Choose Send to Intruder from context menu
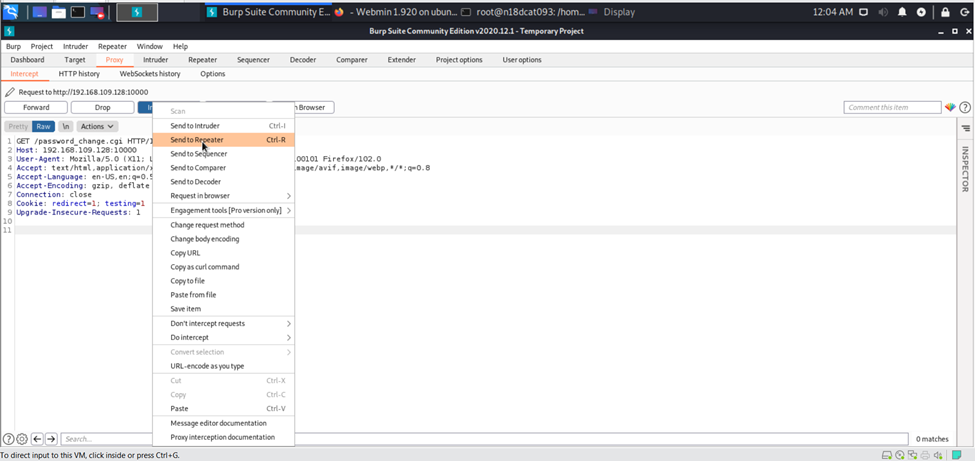 coord(223,126)
